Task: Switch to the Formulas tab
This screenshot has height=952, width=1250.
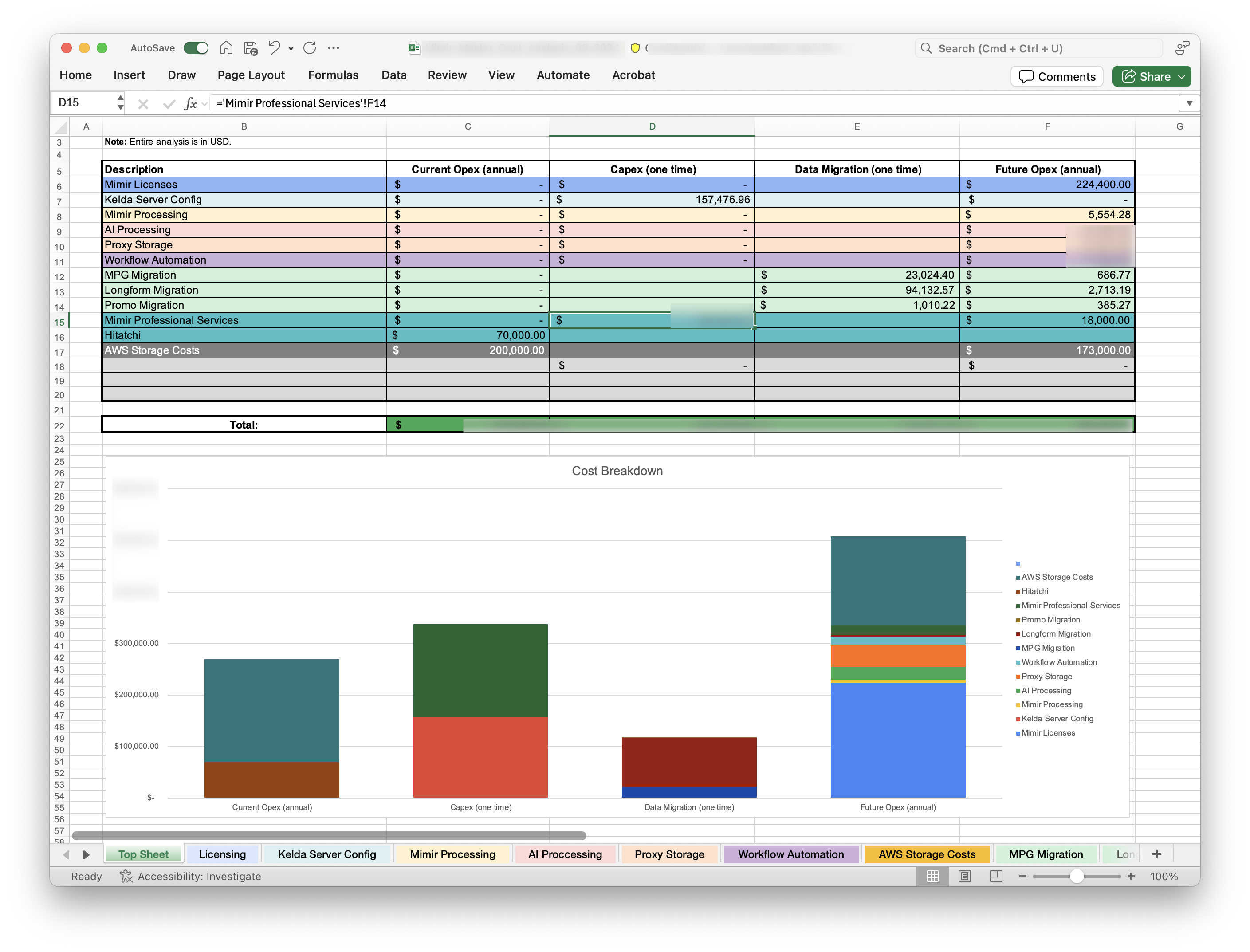Action: tap(333, 75)
